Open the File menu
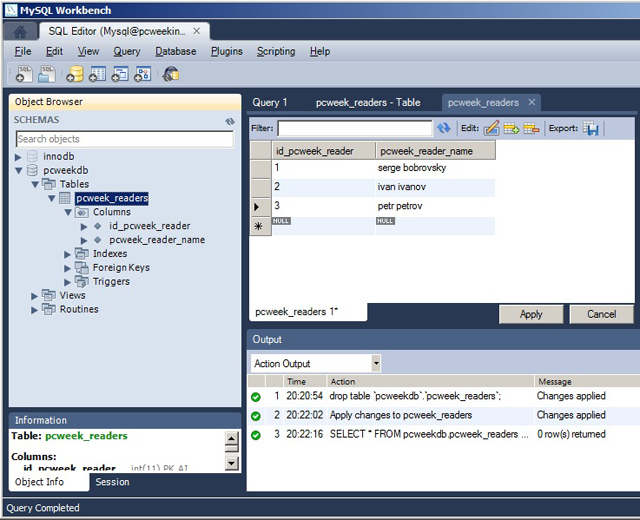Image resolution: width=640 pixels, height=520 pixels. pyautogui.click(x=23, y=51)
